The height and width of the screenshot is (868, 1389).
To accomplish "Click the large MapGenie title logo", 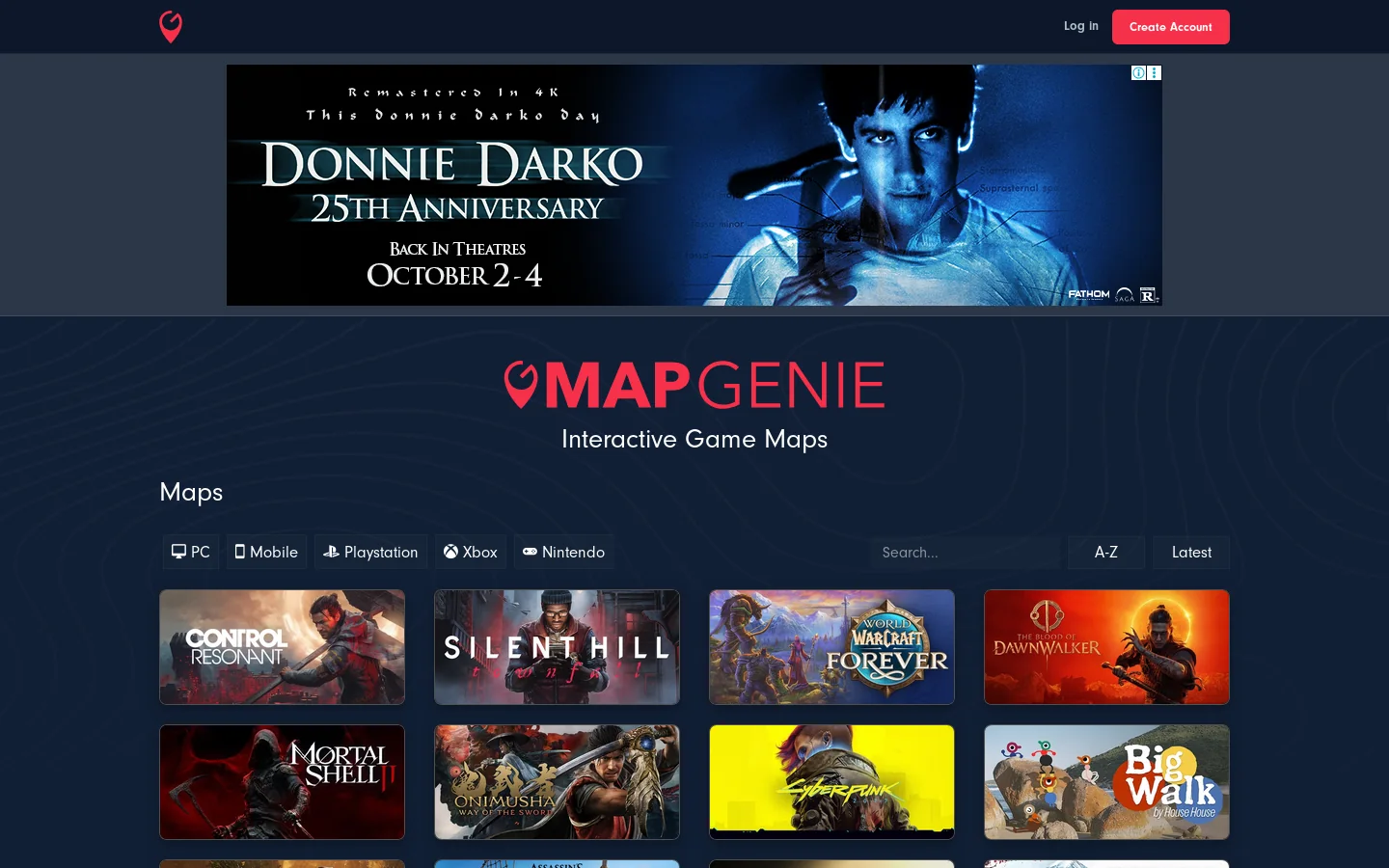I will pos(694,385).
